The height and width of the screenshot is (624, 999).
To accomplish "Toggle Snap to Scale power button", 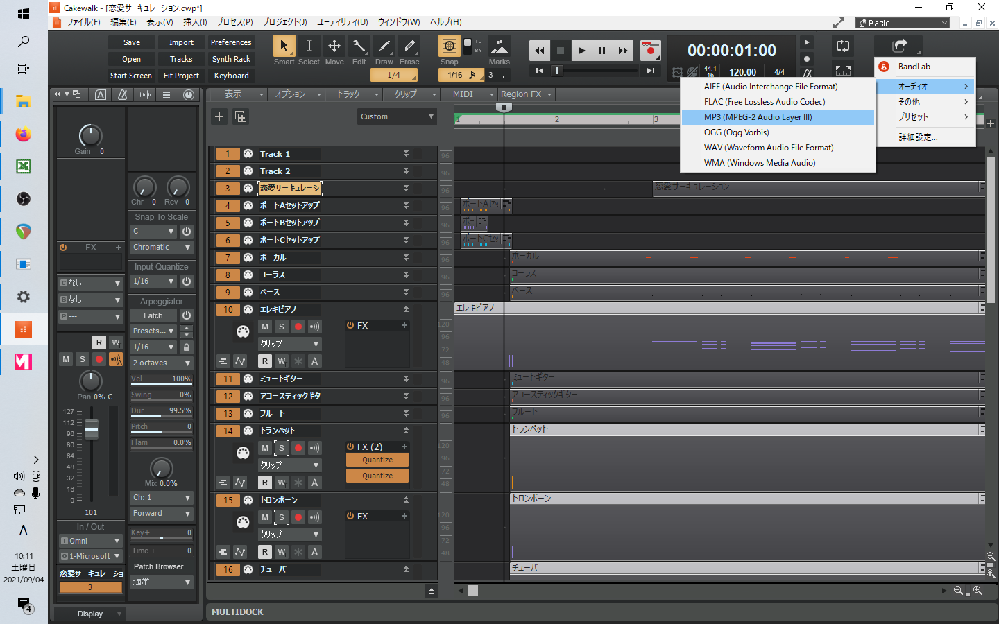I will pyautogui.click(x=186, y=231).
